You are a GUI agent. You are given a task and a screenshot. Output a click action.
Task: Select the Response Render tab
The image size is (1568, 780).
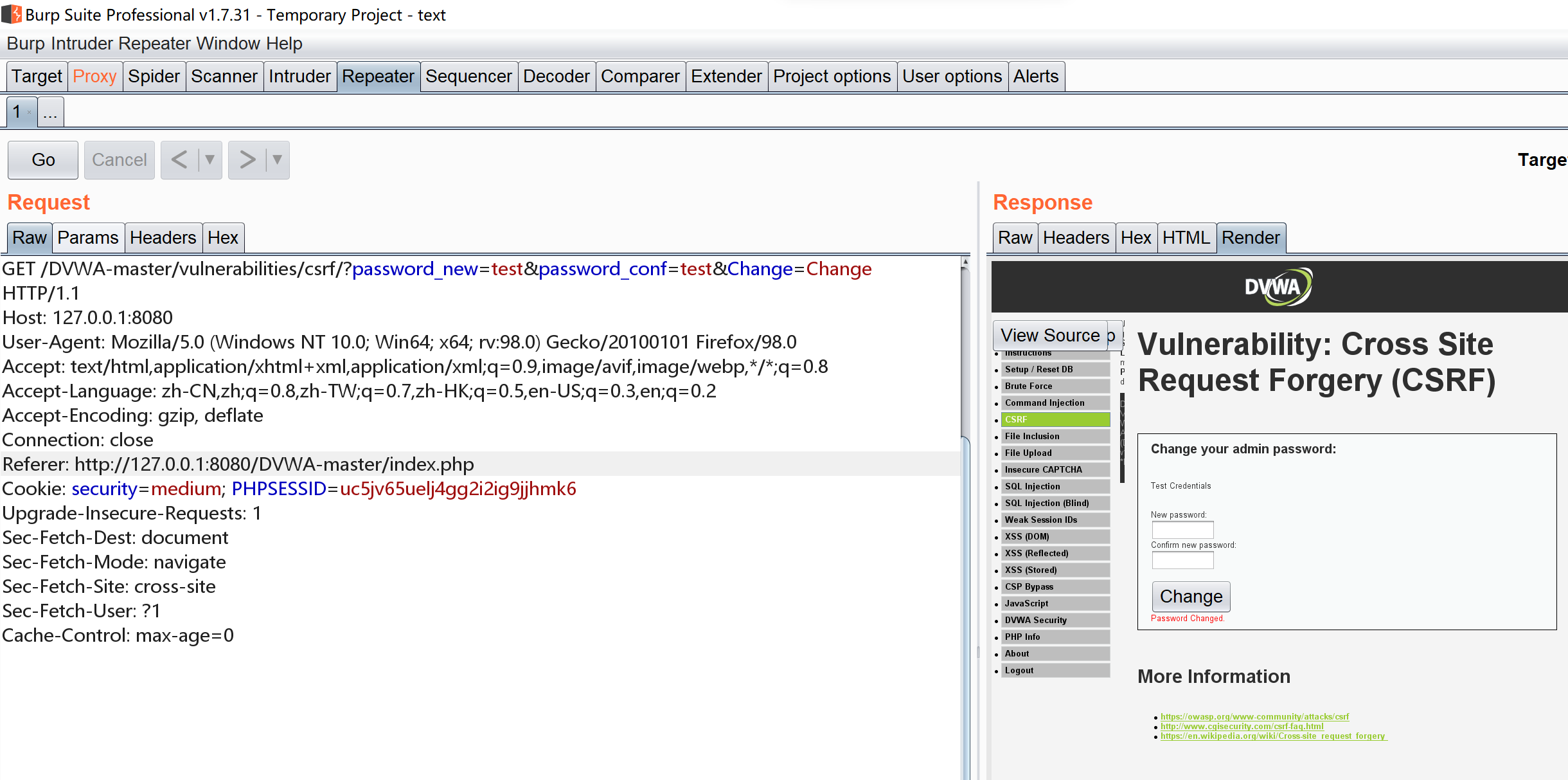click(1251, 237)
